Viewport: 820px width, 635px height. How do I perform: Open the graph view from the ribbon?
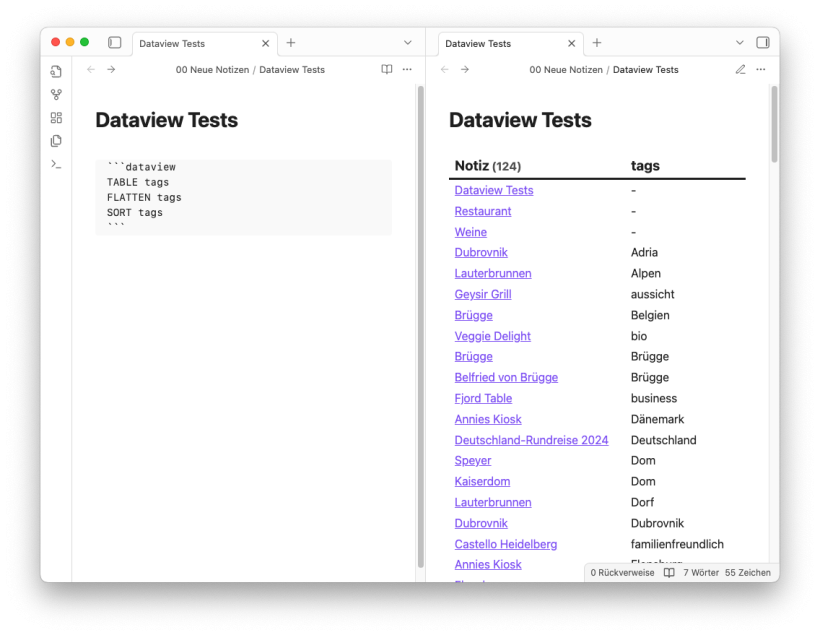coord(56,95)
